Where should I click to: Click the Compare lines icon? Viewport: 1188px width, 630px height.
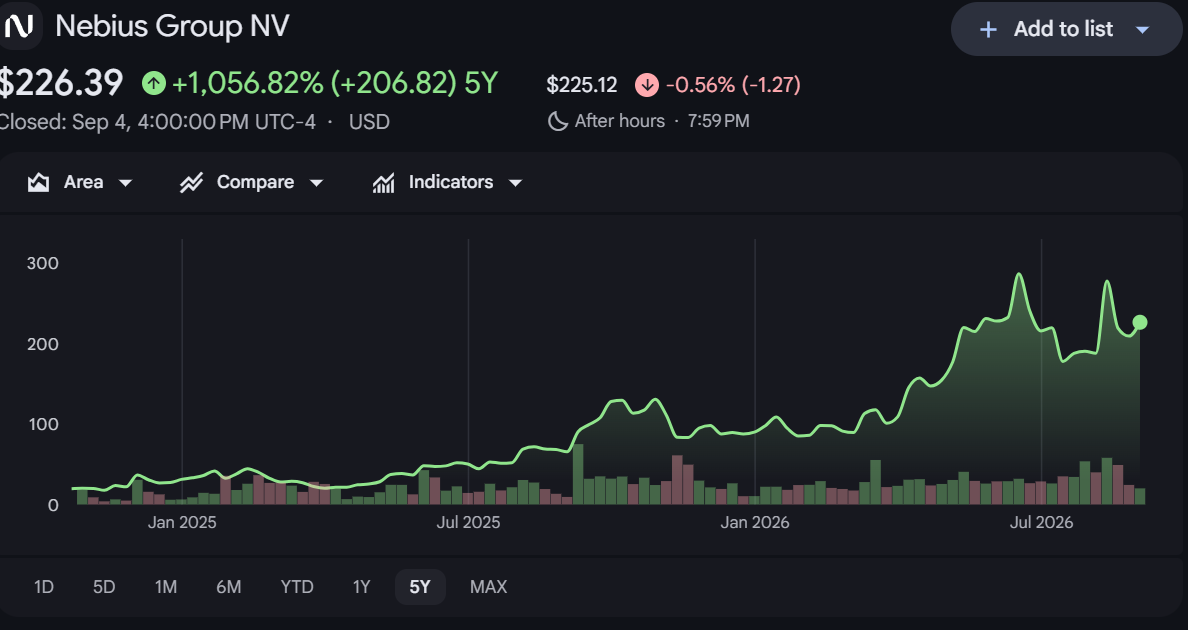[x=192, y=182]
